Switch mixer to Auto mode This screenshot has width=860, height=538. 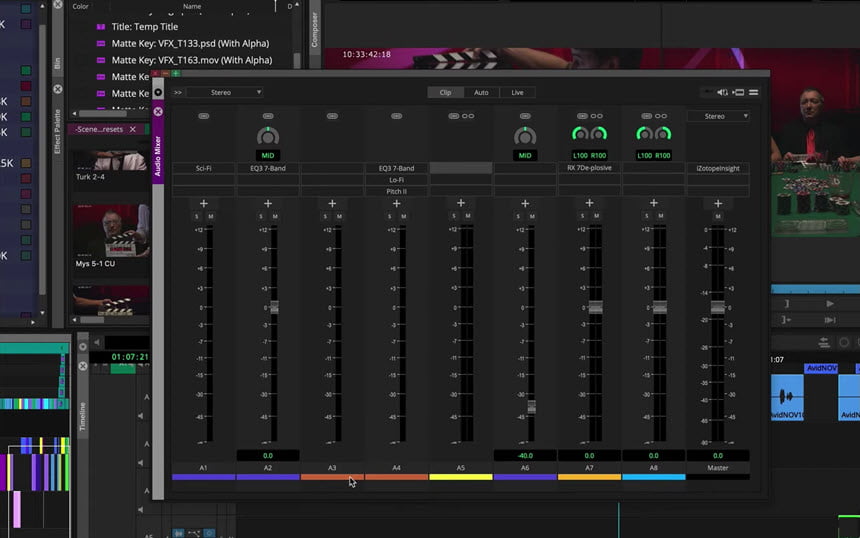(481, 93)
